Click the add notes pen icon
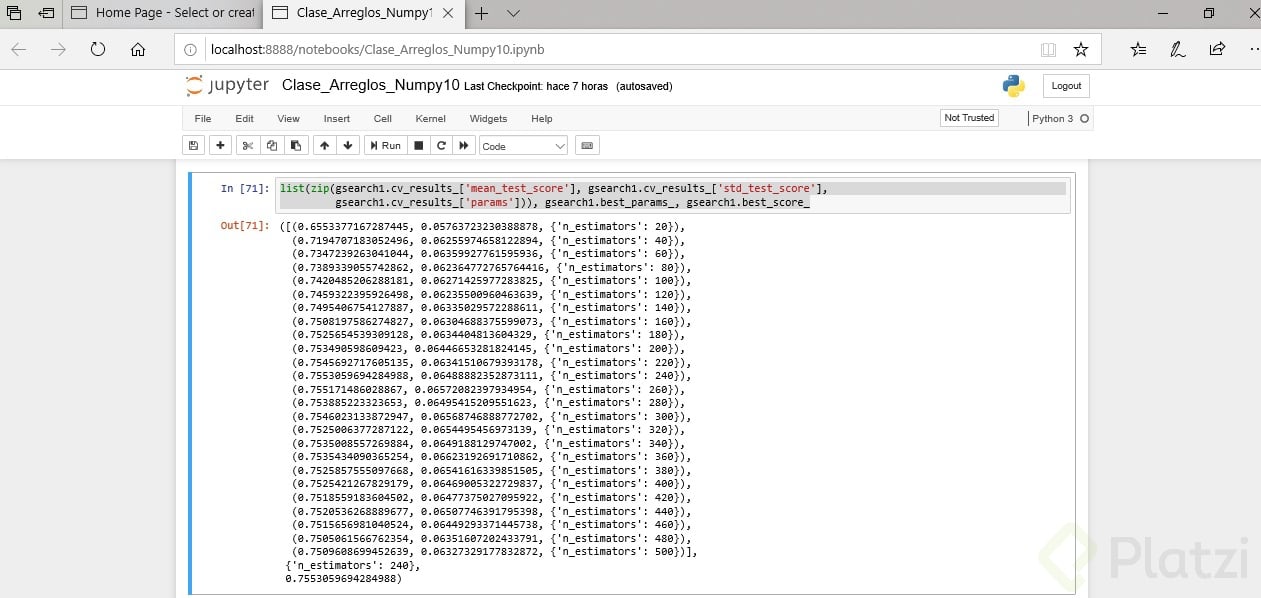1261x598 pixels. (x=1178, y=49)
